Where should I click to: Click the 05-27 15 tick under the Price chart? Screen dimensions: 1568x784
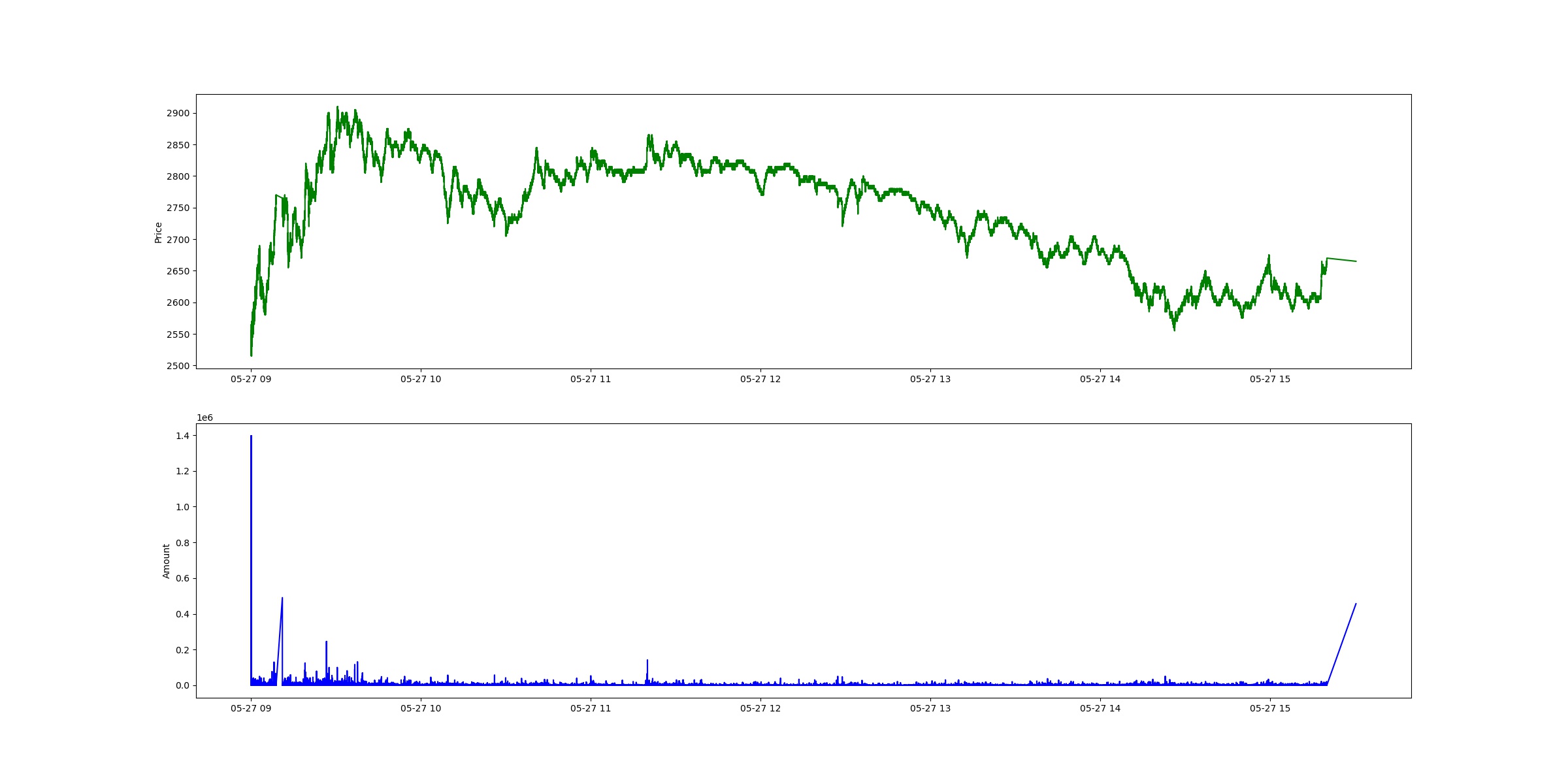click(x=1270, y=379)
